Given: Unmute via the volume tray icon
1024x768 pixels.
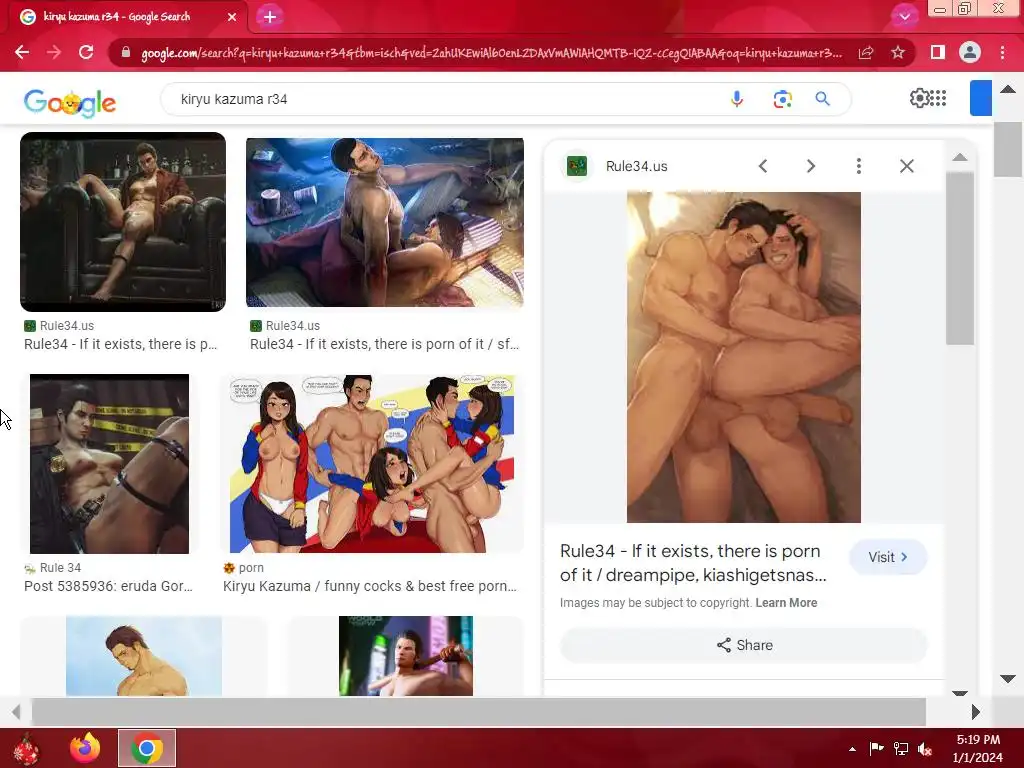Looking at the screenshot, I should (x=925, y=749).
